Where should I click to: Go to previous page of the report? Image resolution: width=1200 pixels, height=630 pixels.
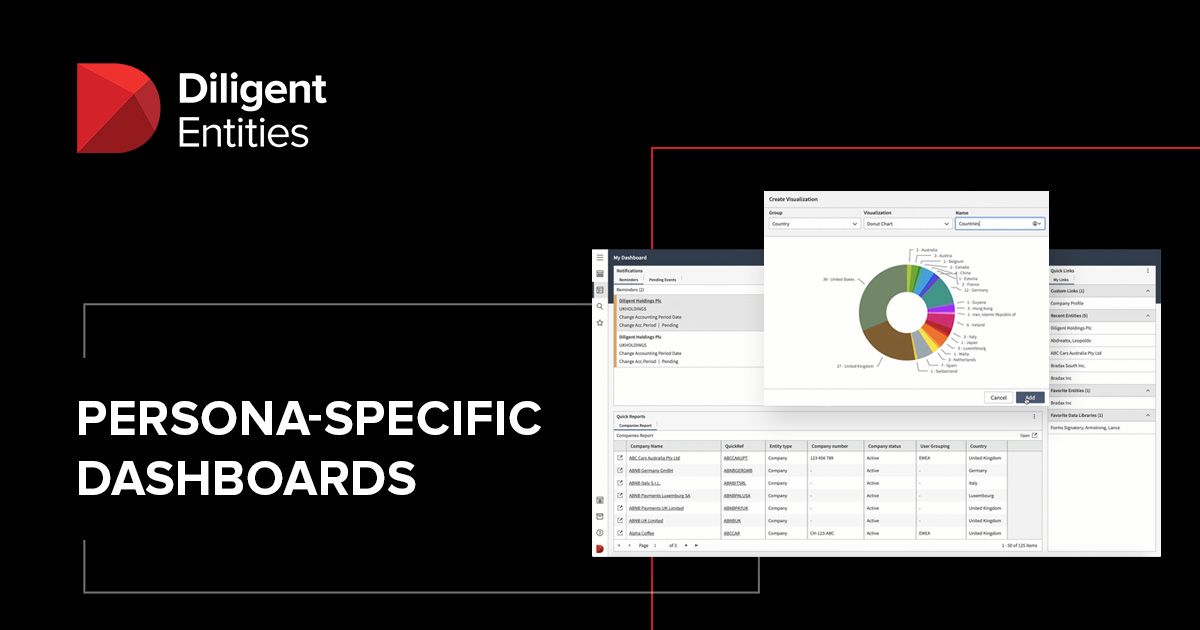coord(629,545)
